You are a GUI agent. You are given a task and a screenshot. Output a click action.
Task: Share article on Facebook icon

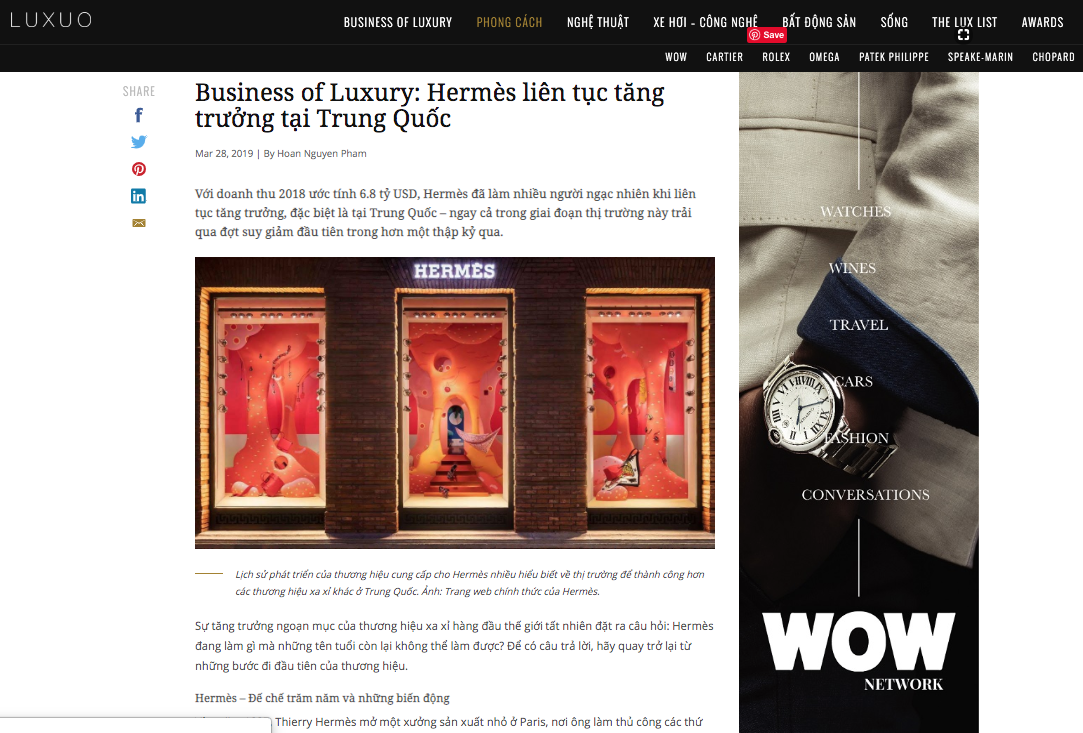pyautogui.click(x=139, y=115)
